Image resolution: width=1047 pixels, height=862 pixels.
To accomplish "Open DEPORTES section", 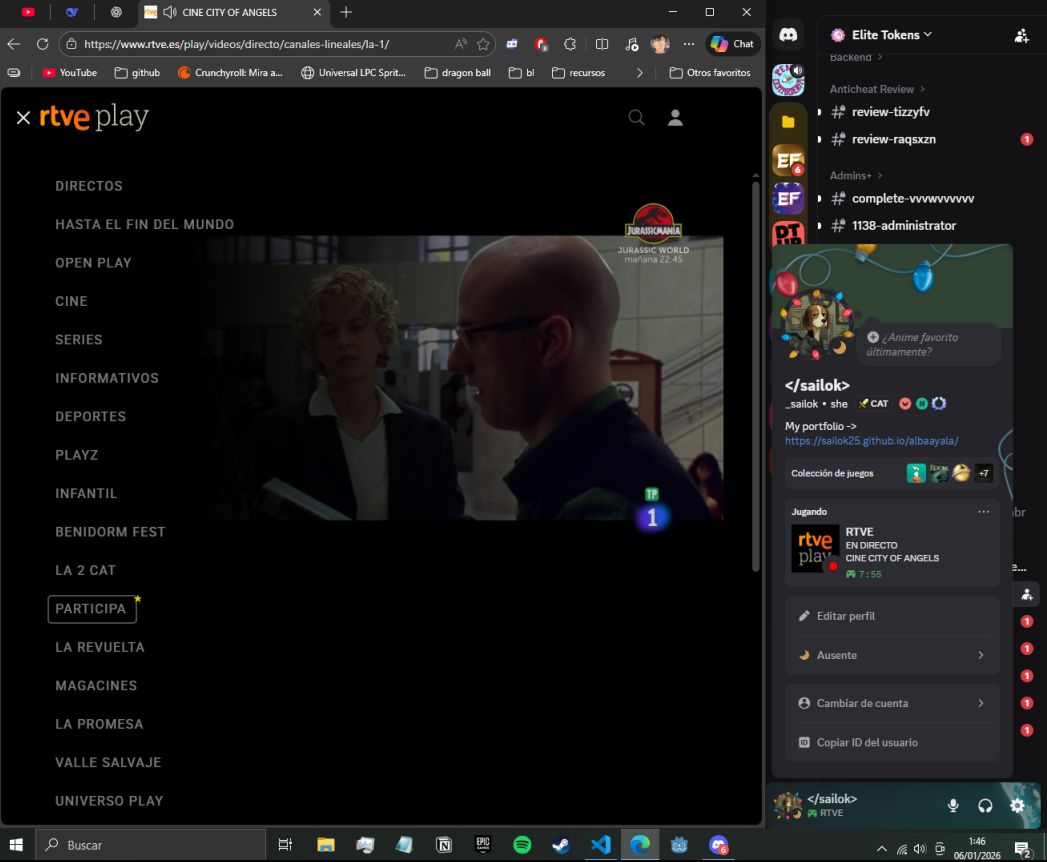I will [91, 417].
